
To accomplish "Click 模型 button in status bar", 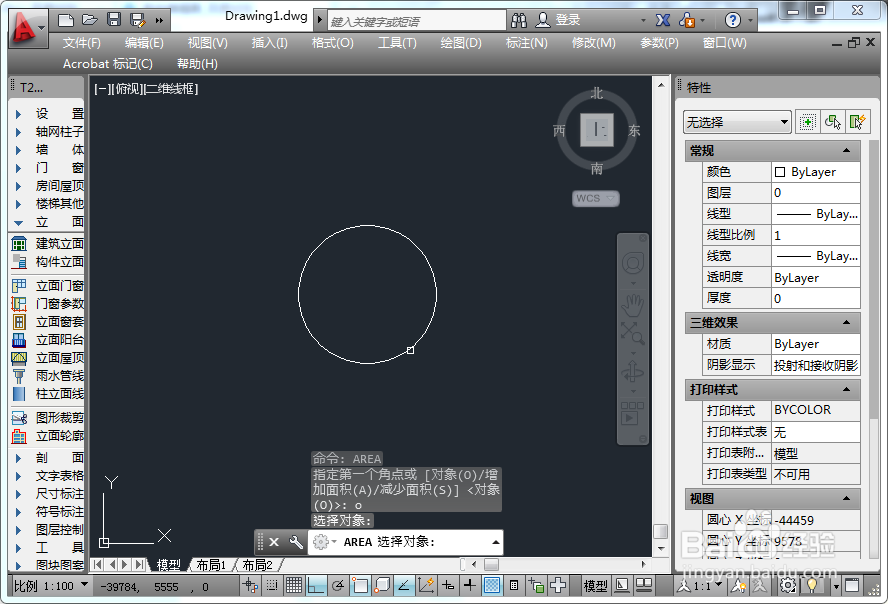I will (x=595, y=586).
